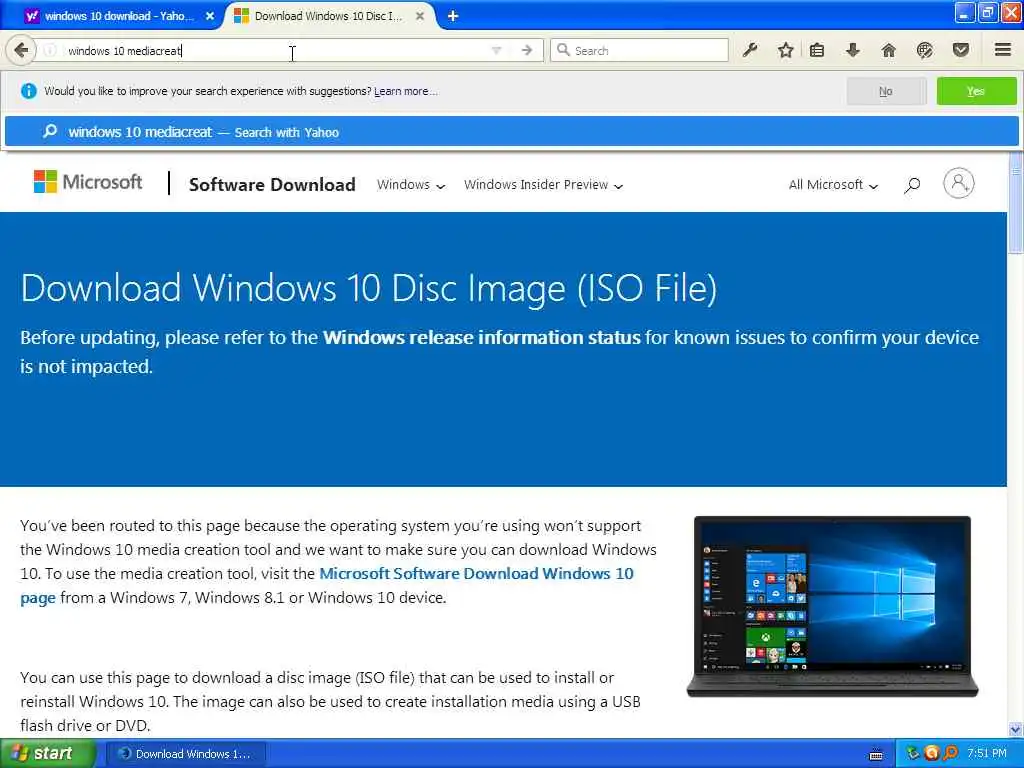Viewport: 1024px width, 768px height.
Task: Click the info icon in suggestions bar
Action: pyautogui.click(x=28, y=91)
